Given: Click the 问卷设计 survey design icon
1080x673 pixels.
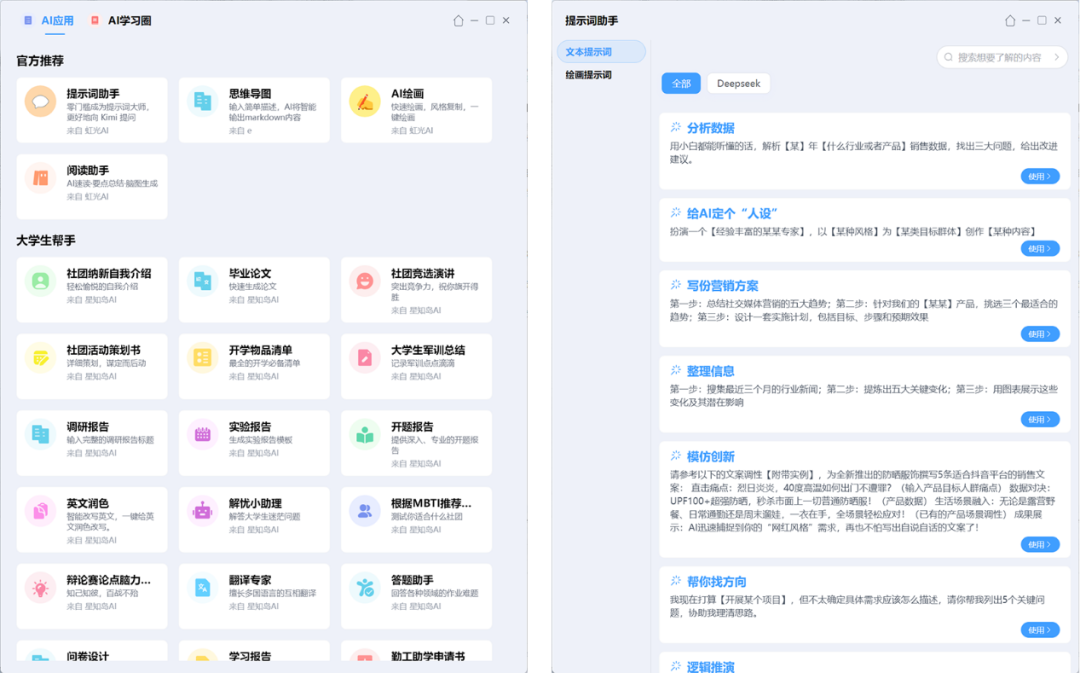Looking at the screenshot, I should tap(39, 661).
